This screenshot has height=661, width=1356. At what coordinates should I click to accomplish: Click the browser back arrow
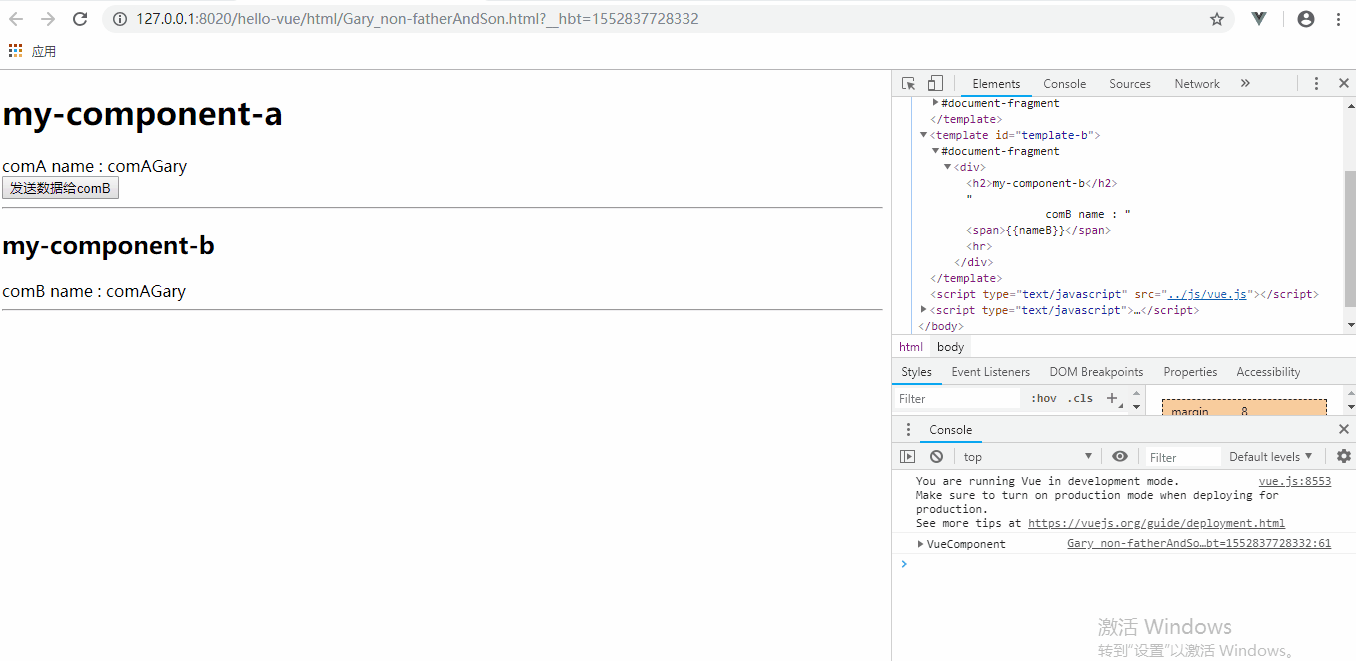coord(16,19)
